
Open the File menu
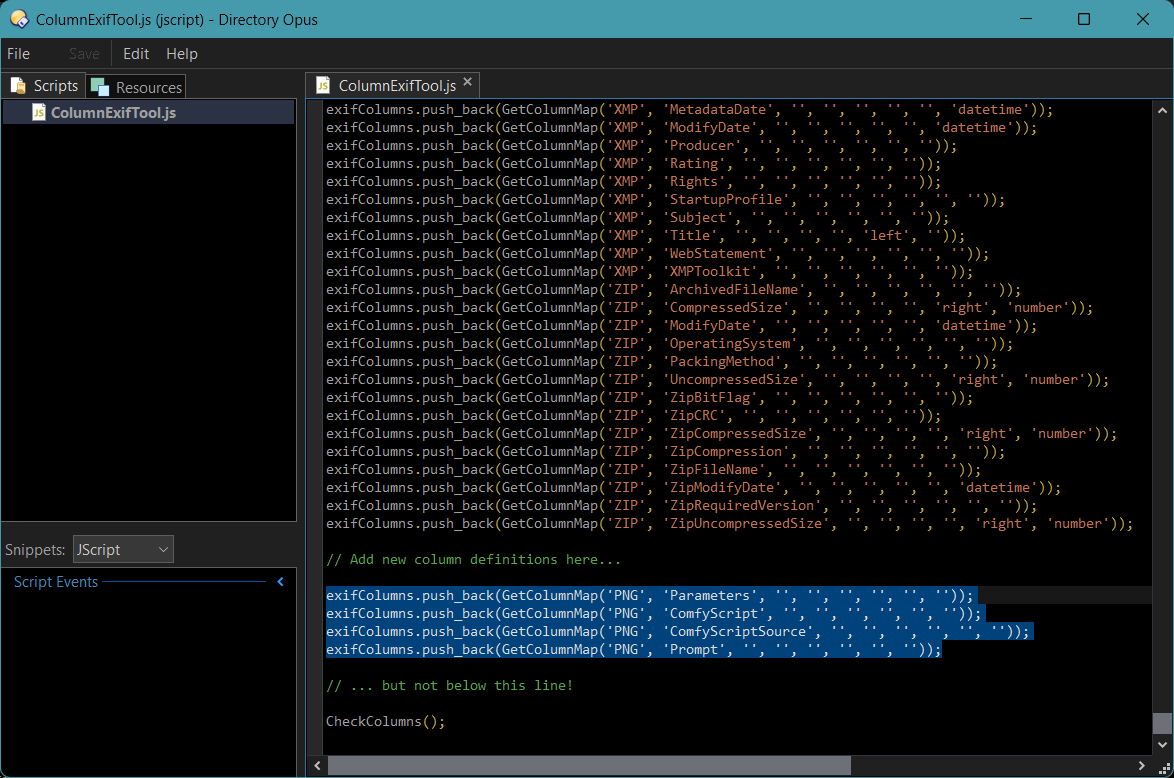click(19, 54)
